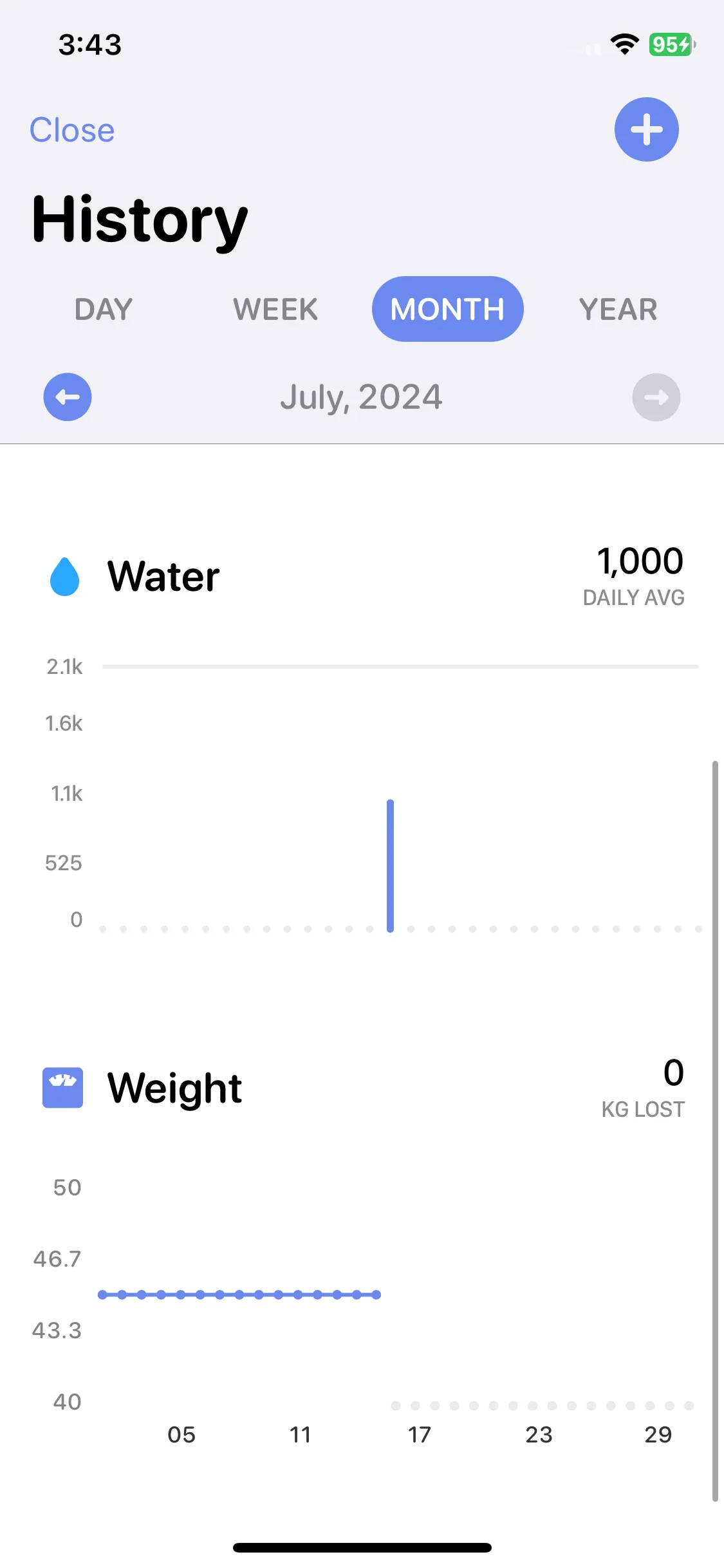724x1568 pixels.
Task: Tap the Wi-Fi status icon
Action: [624, 44]
